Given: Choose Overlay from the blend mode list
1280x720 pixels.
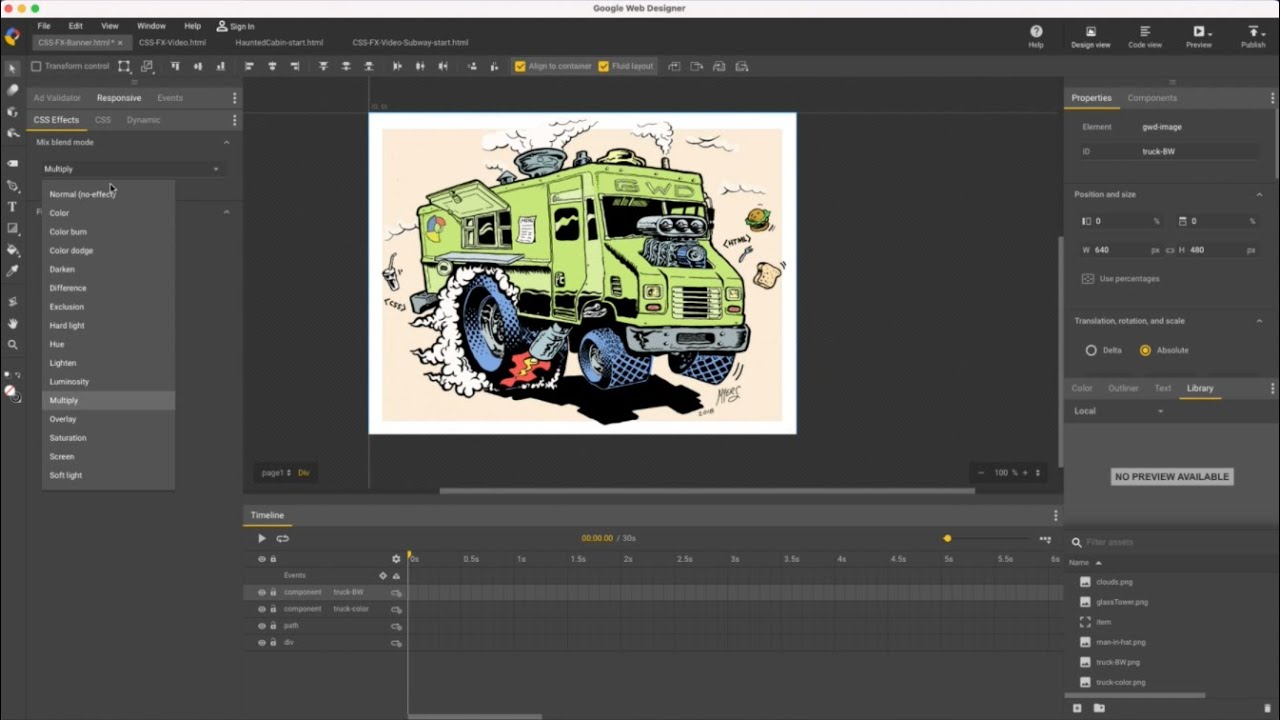Looking at the screenshot, I should [63, 419].
